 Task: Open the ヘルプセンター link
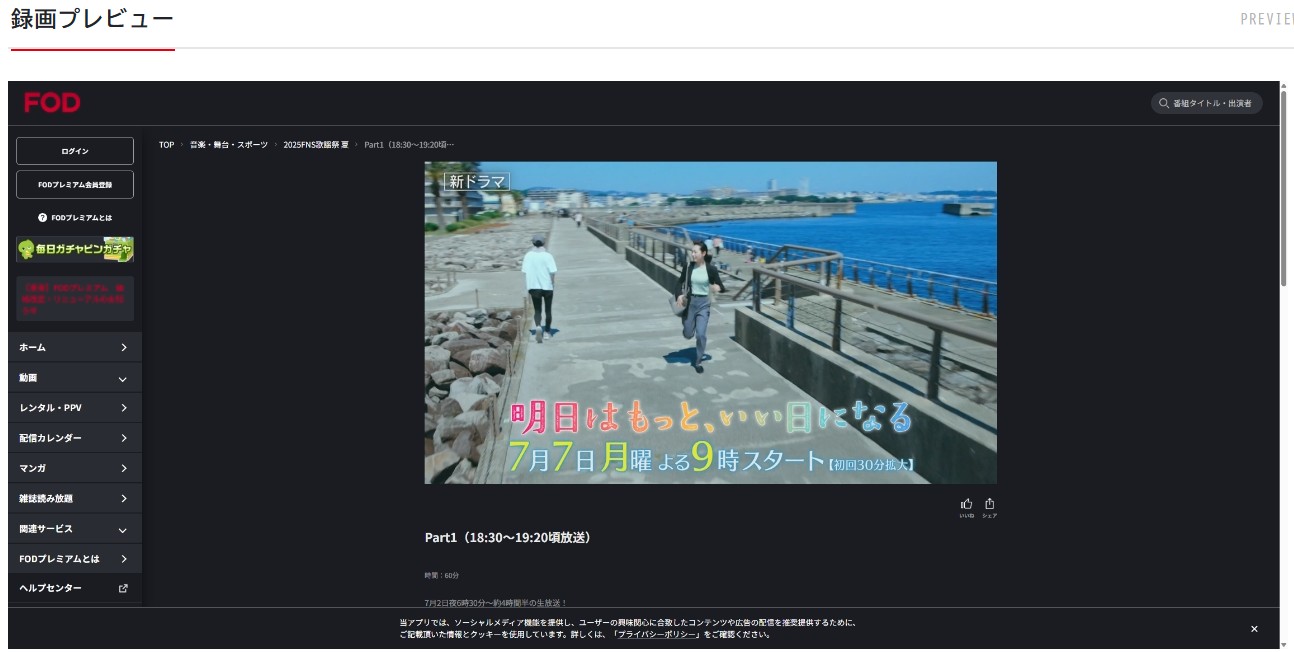(75, 588)
